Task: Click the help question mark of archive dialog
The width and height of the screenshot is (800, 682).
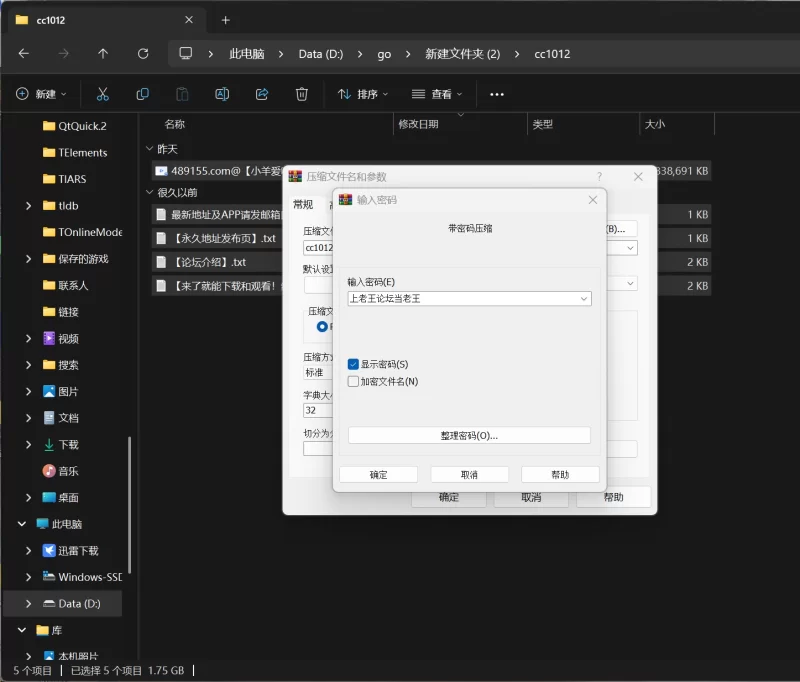Action: (599, 176)
